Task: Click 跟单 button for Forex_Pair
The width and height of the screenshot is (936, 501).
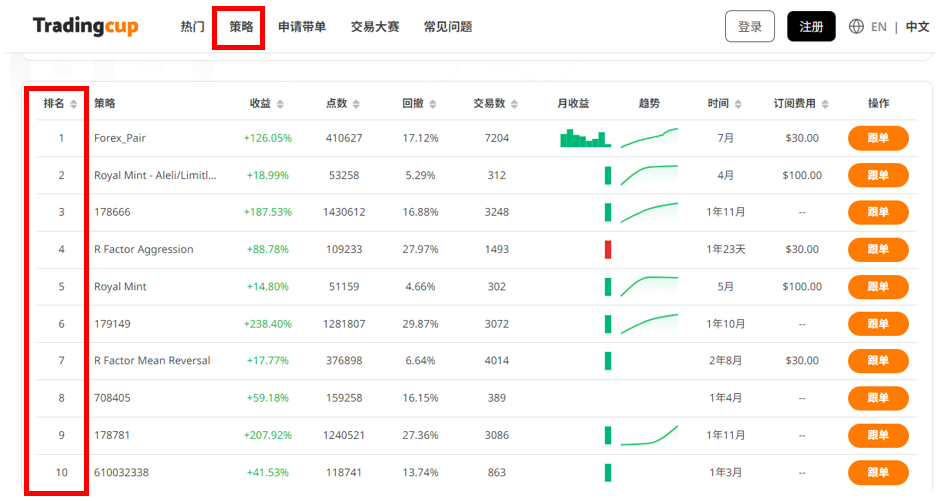Action: [877, 138]
